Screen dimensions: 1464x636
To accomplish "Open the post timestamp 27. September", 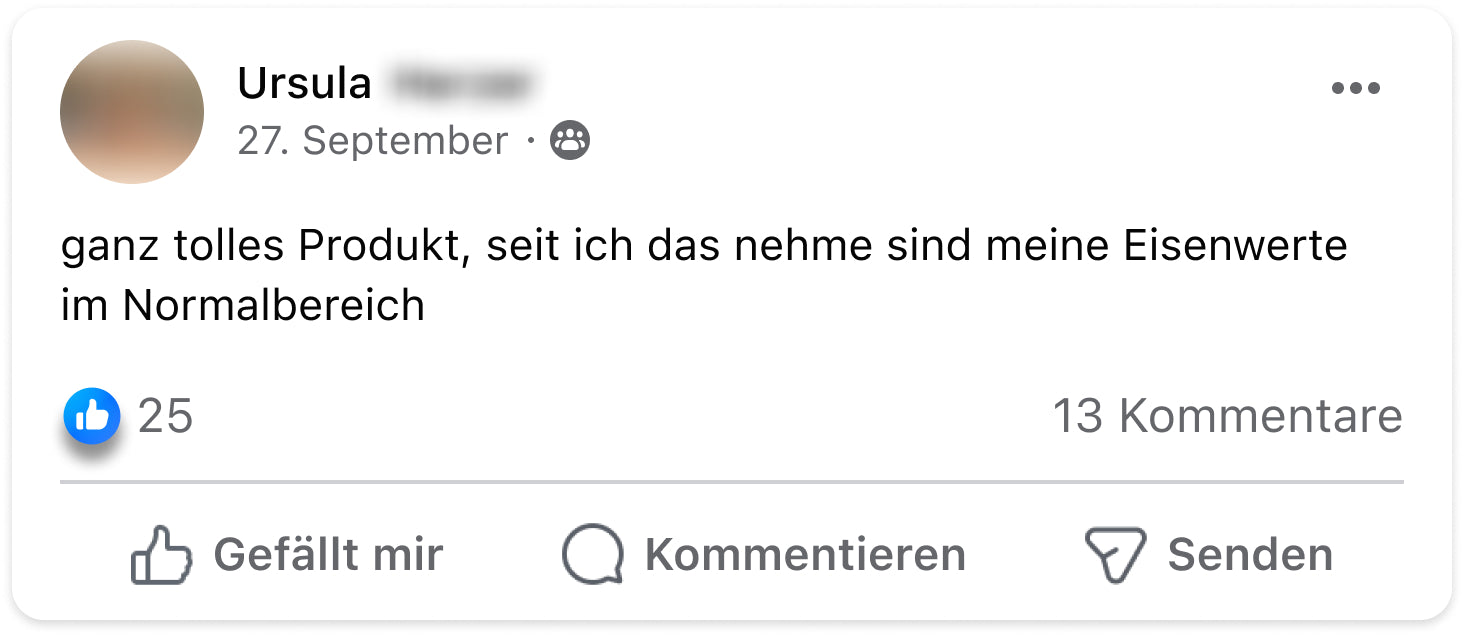I will coord(372,141).
